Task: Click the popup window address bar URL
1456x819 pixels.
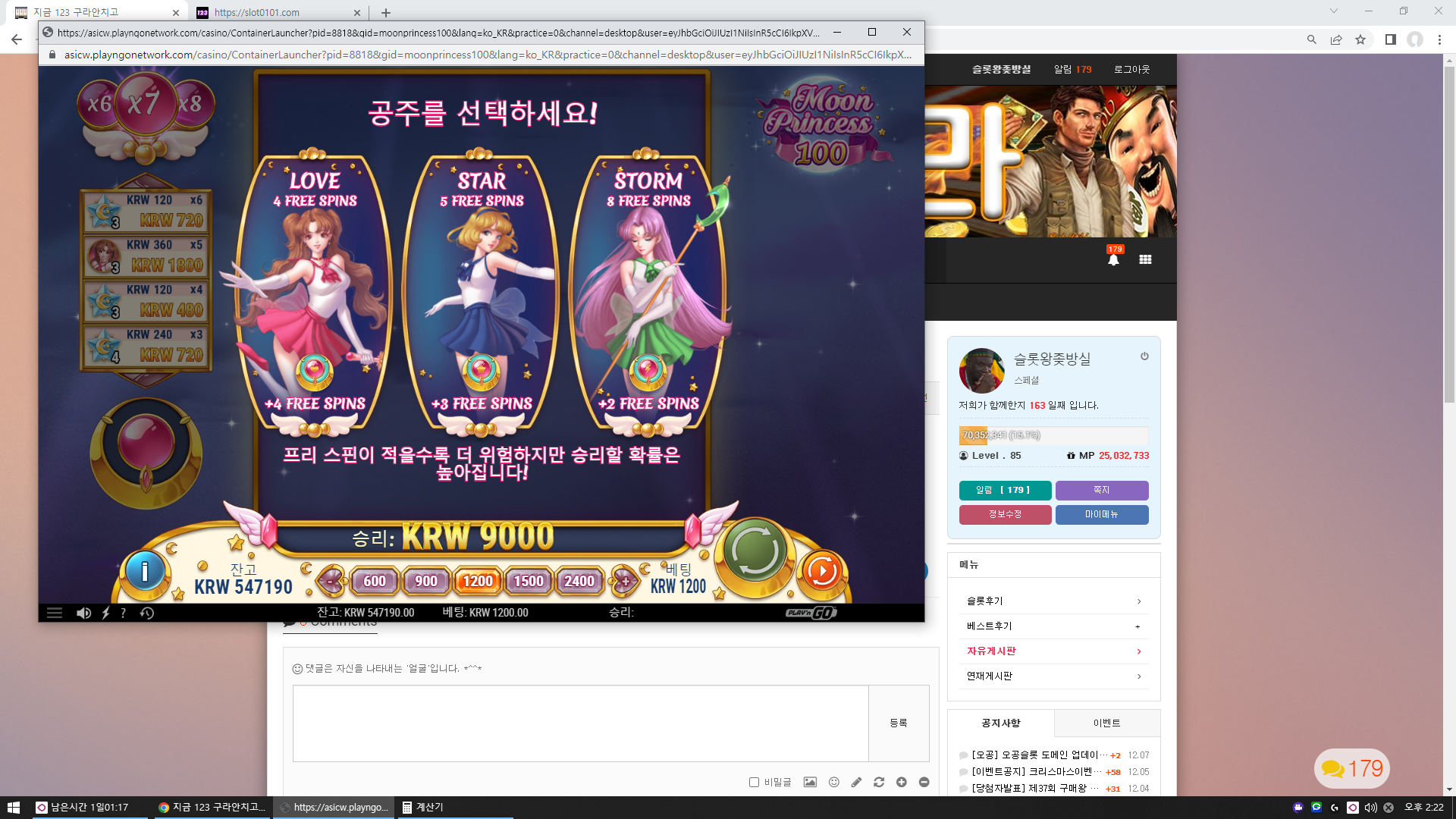Action: pyautogui.click(x=487, y=55)
